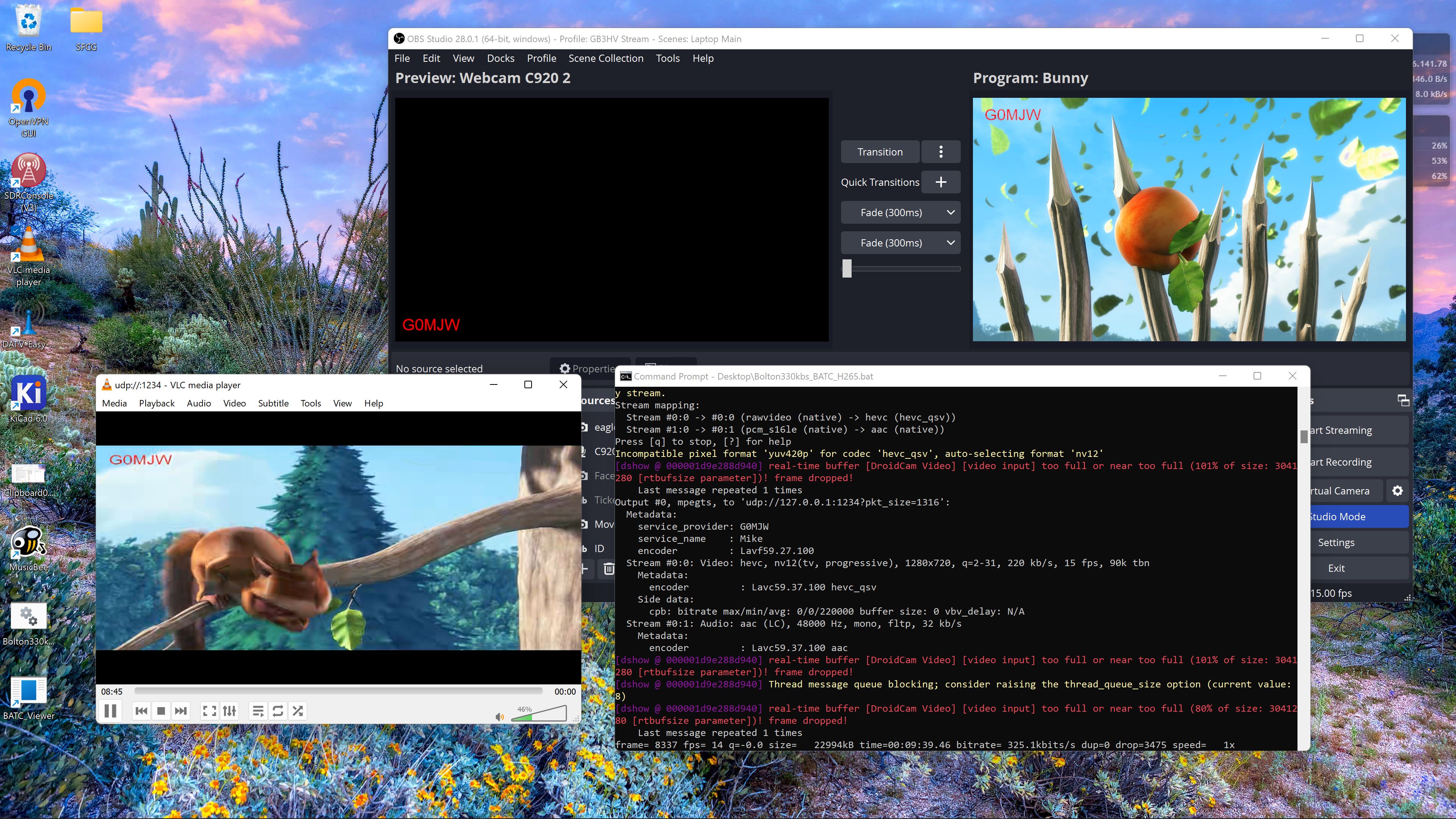Toggle VLC loop mode
The image size is (1456, 819).
pos(278,711)
